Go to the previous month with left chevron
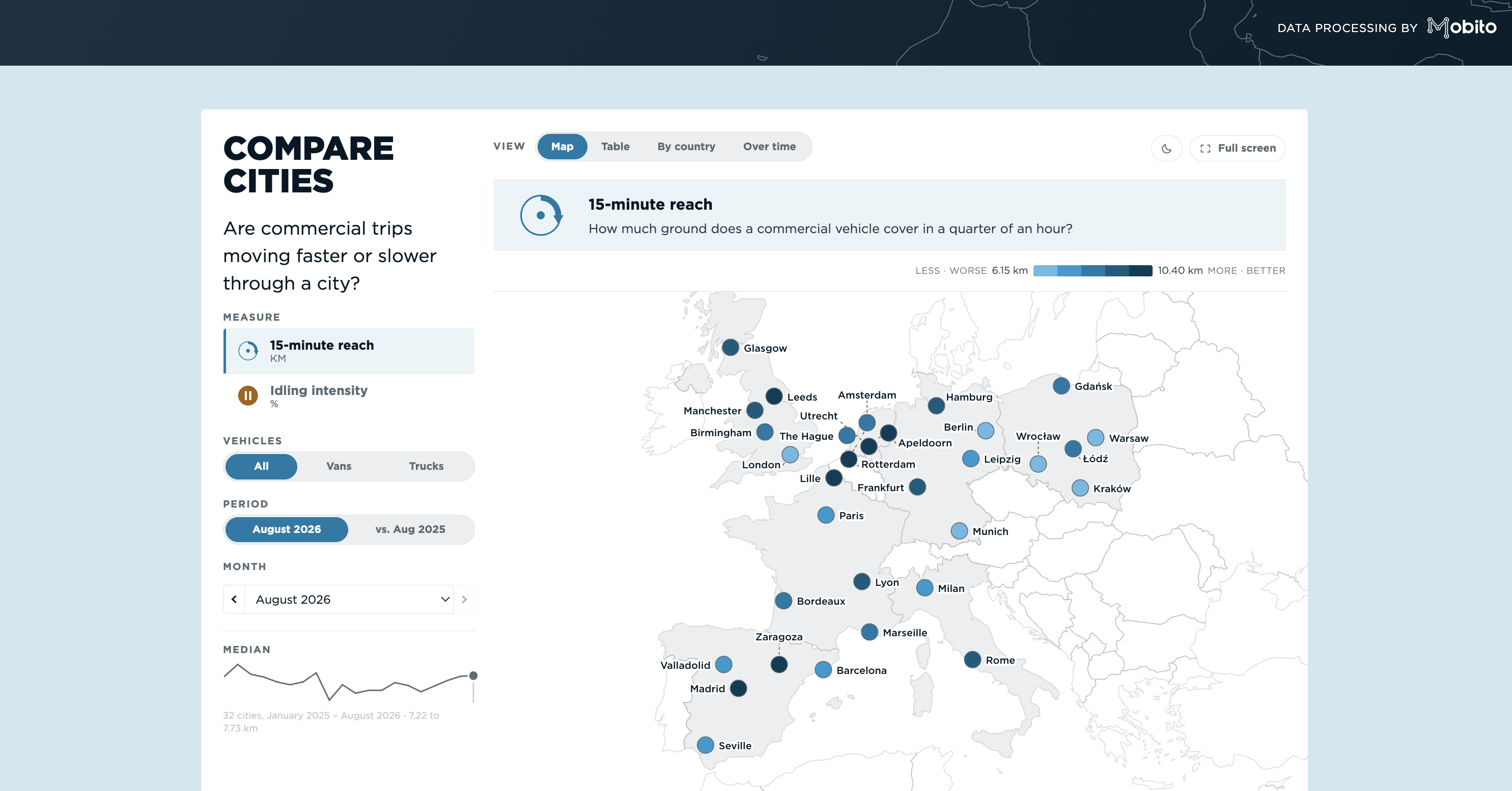 click(x=234, y=599)
